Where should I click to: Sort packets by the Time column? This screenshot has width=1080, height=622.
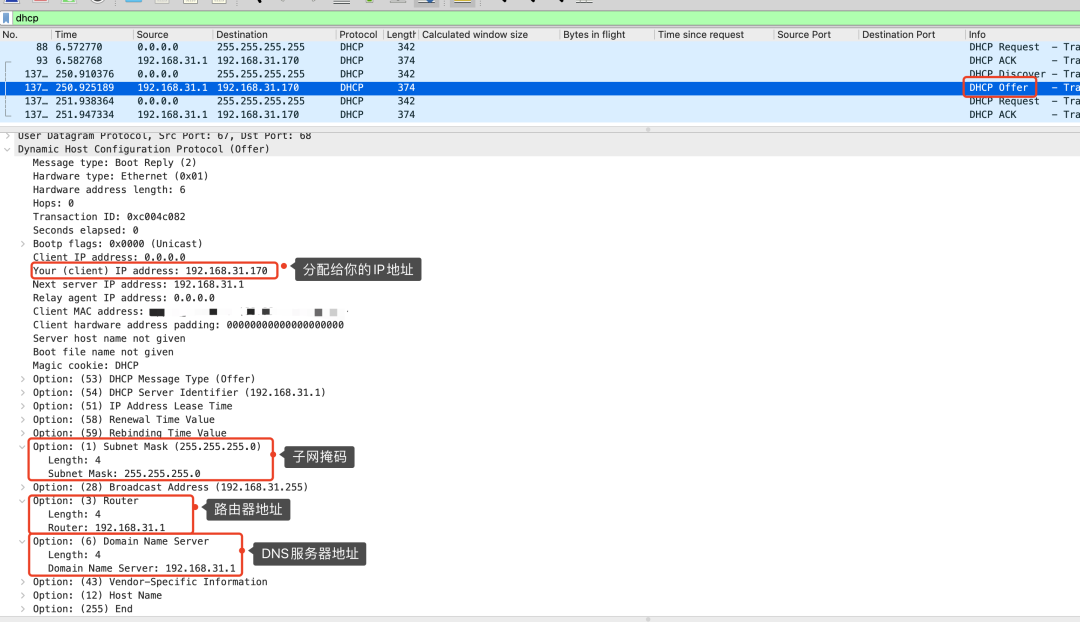point(92,34)
